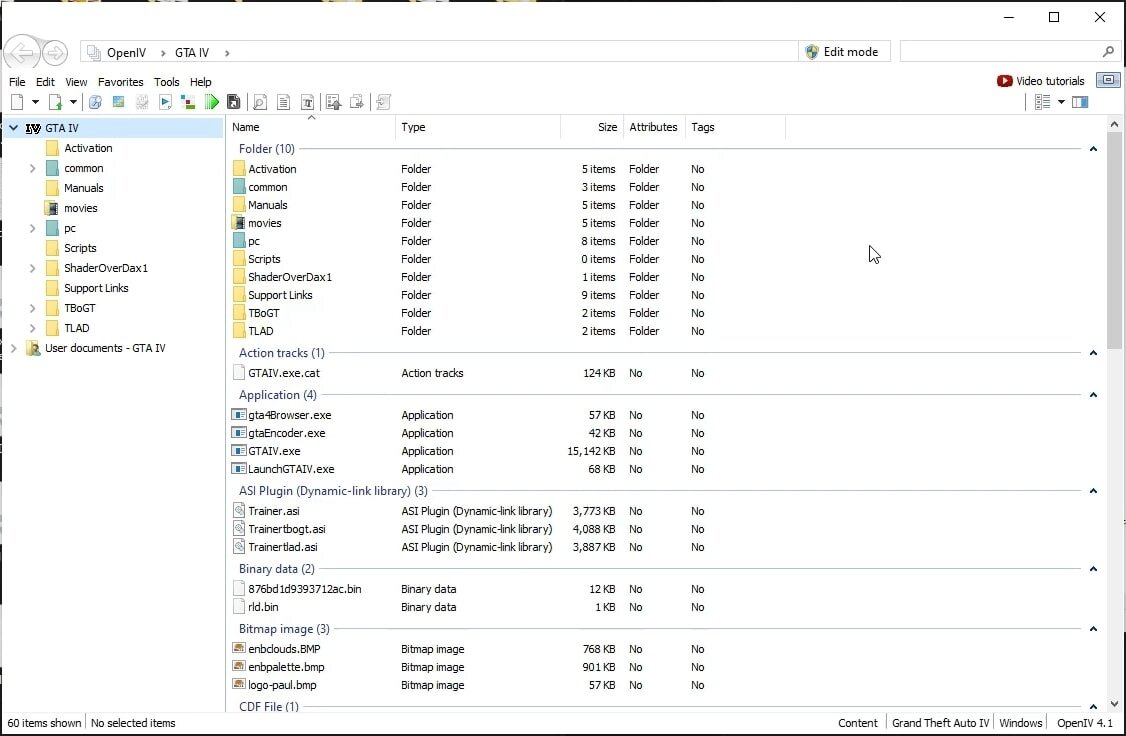Select the Scripts folder in tree
Viewport: 1126px width, 736px height.
coord(80,248)
